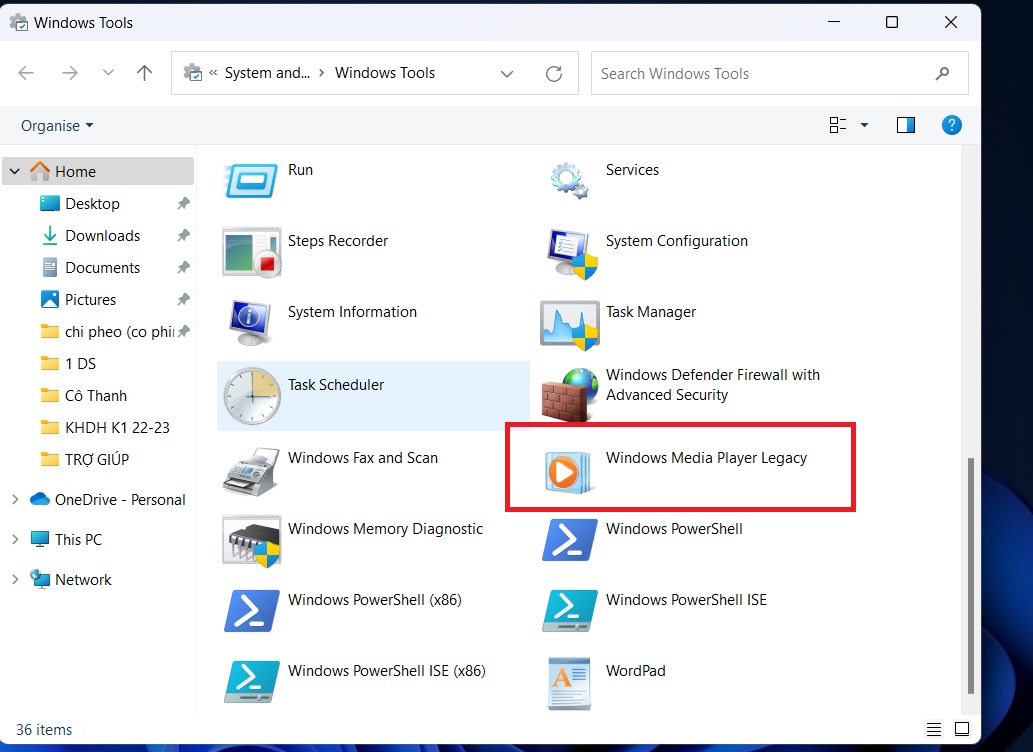Image resolution: width=1033 pixels, height=752 pixels.
Task: Toggle the preview pane button
Action: [906, 125]
